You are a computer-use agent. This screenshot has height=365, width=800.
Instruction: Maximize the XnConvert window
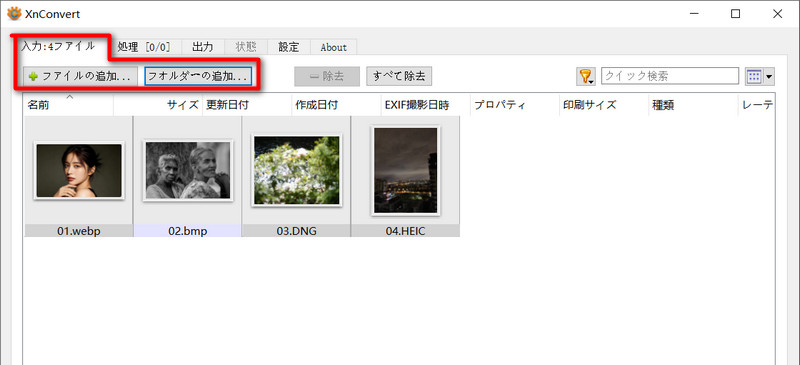[x=735, y=14]
